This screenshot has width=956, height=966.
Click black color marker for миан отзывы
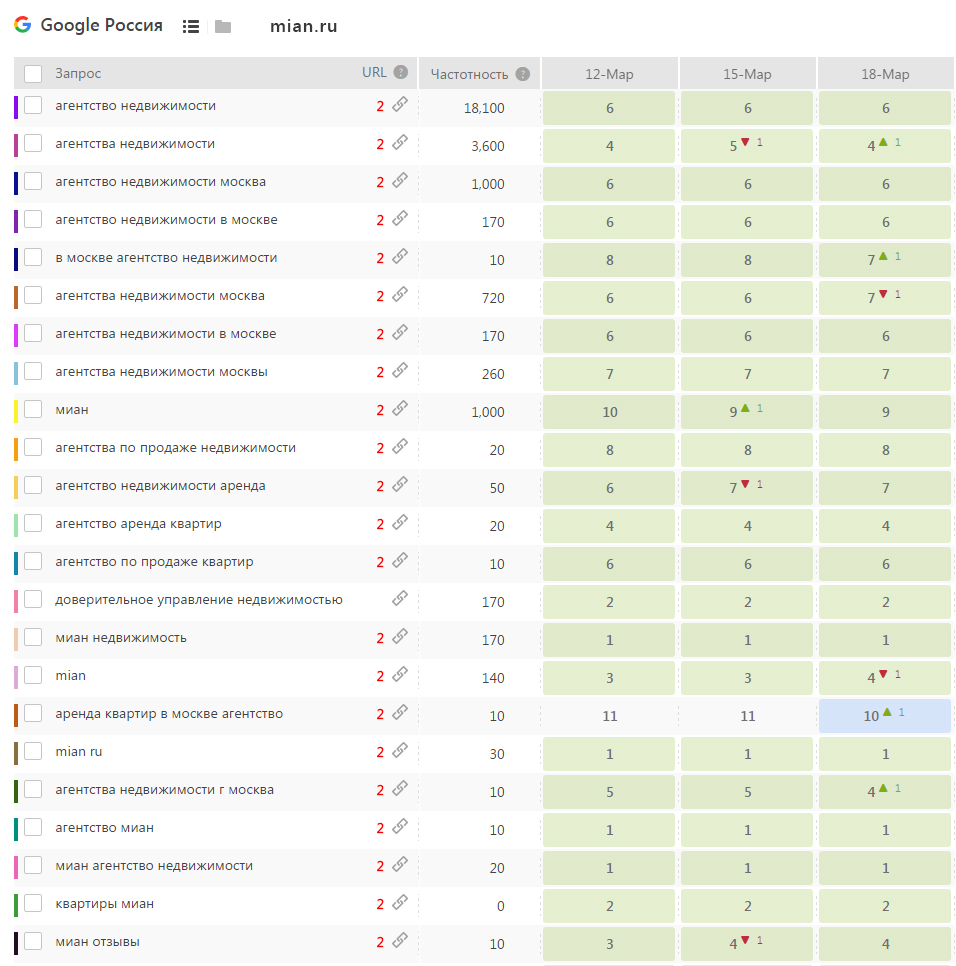point(16,943)
